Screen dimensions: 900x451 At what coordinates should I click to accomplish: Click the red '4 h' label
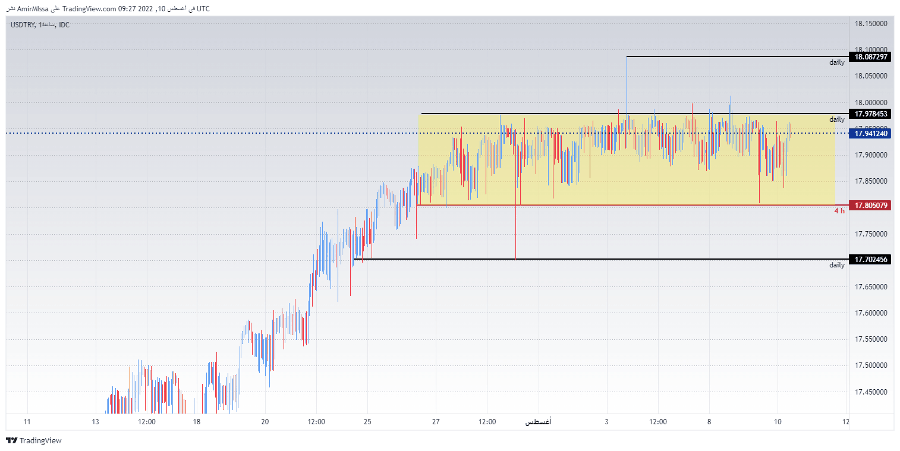(x=840, y=211)
